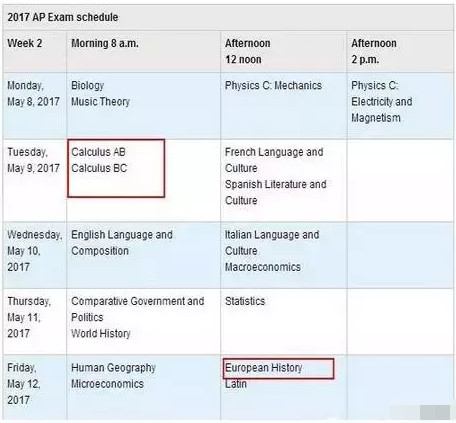Click the Calculus BC entry

[99, 168]
